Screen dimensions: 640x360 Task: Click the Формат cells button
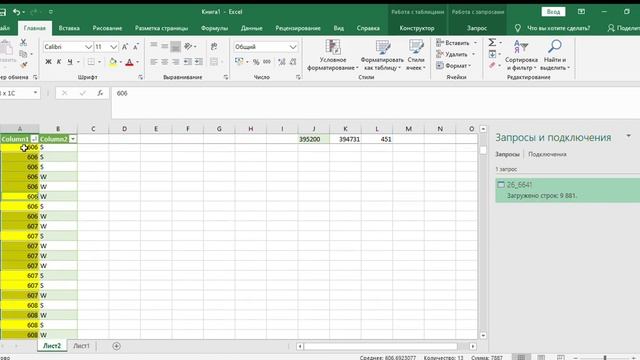point(453,66)
